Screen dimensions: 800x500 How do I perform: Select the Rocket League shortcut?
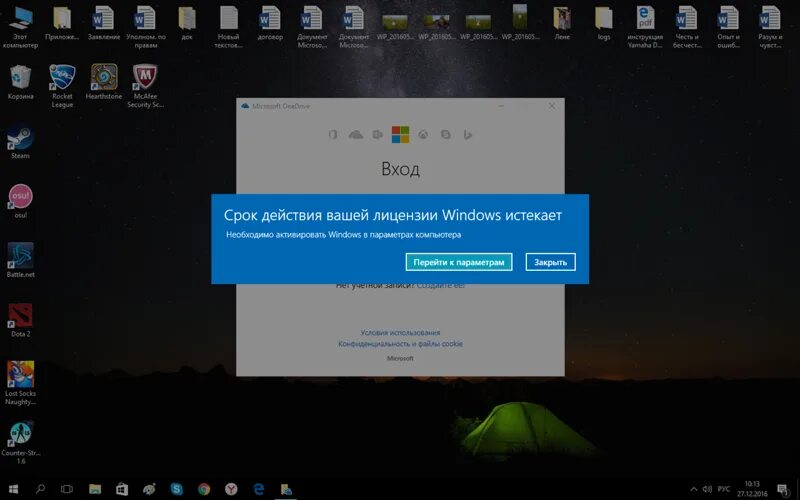click(62, 86)
